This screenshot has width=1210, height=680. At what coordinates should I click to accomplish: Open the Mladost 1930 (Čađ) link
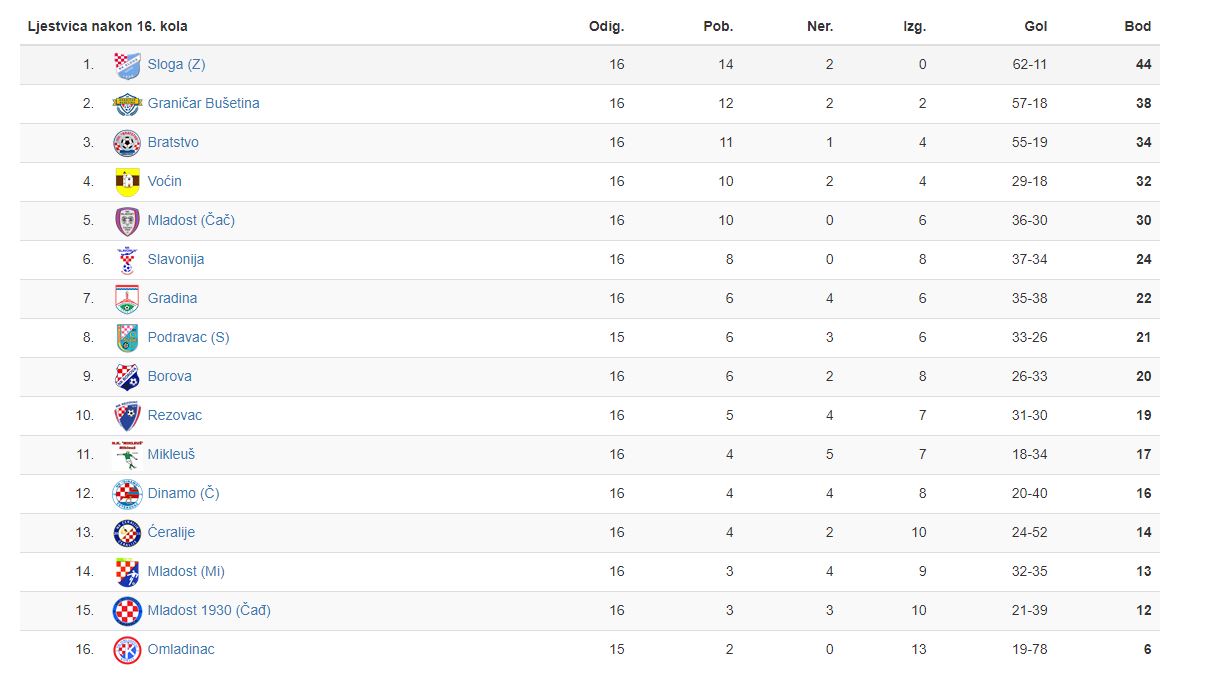209,610
